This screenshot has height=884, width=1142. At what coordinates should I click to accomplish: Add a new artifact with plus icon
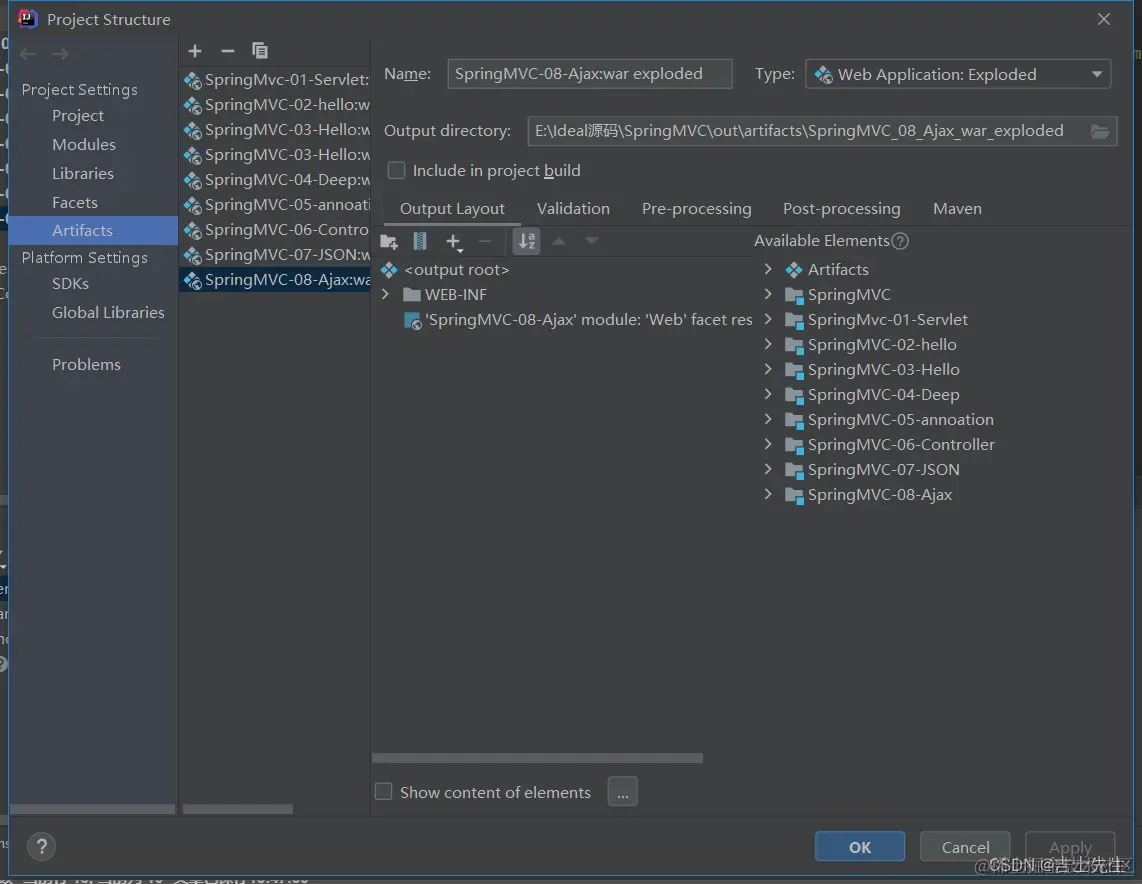pos(194,51)
